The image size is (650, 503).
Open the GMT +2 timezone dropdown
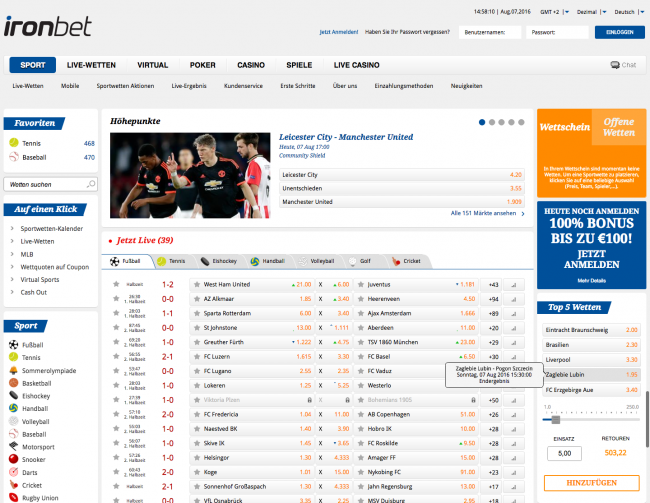tap(550, 12)
